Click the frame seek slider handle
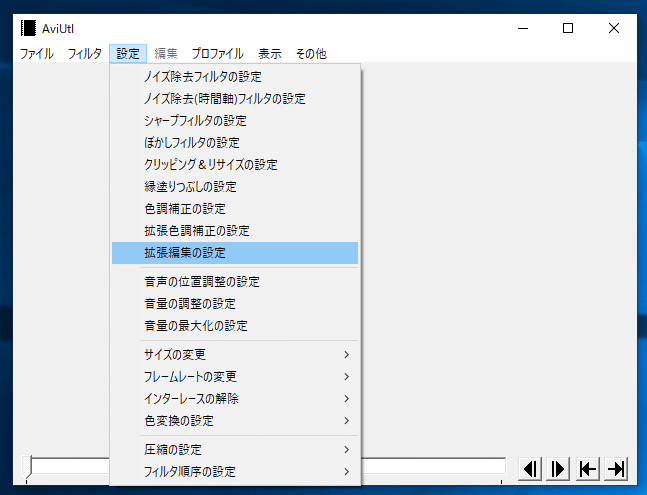 tap(26, 467)
